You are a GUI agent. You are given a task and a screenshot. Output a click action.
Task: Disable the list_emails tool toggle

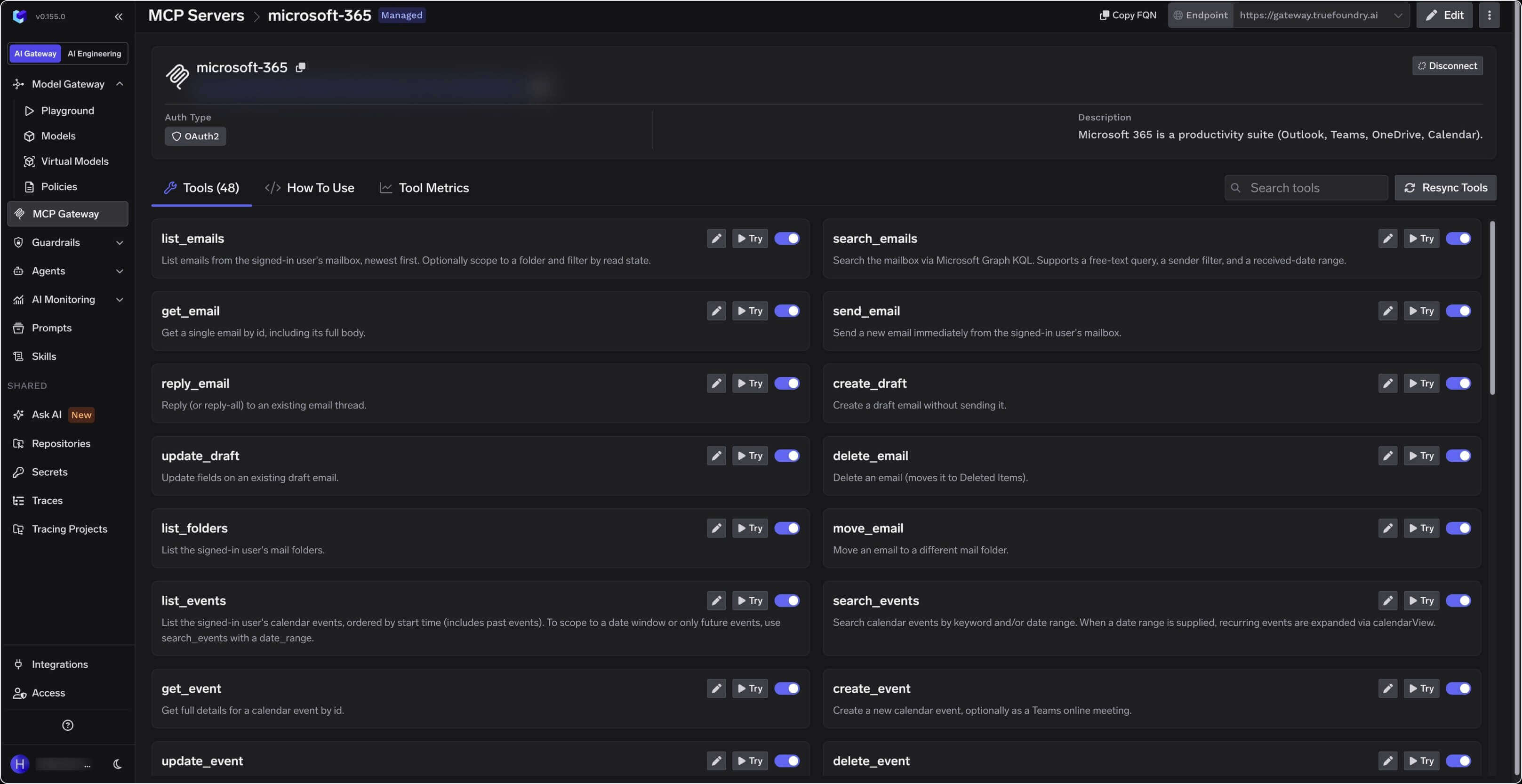click(787, 239)
